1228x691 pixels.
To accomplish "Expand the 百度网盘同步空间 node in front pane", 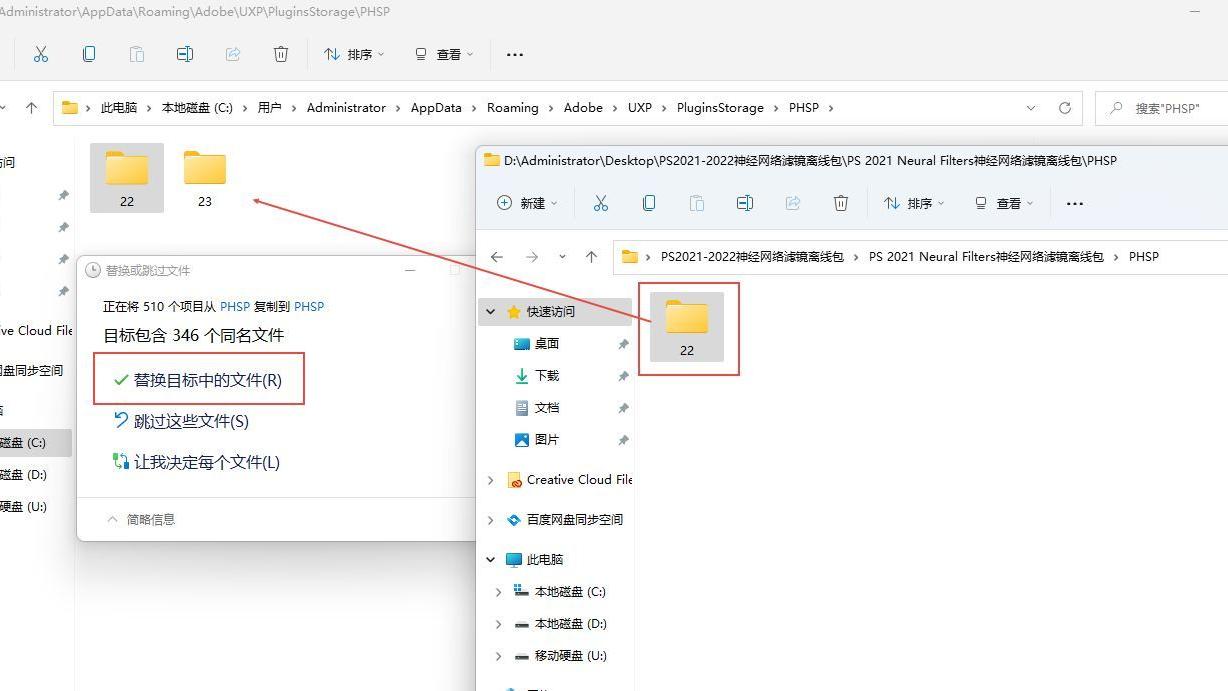I will click(x=491, y=520).
